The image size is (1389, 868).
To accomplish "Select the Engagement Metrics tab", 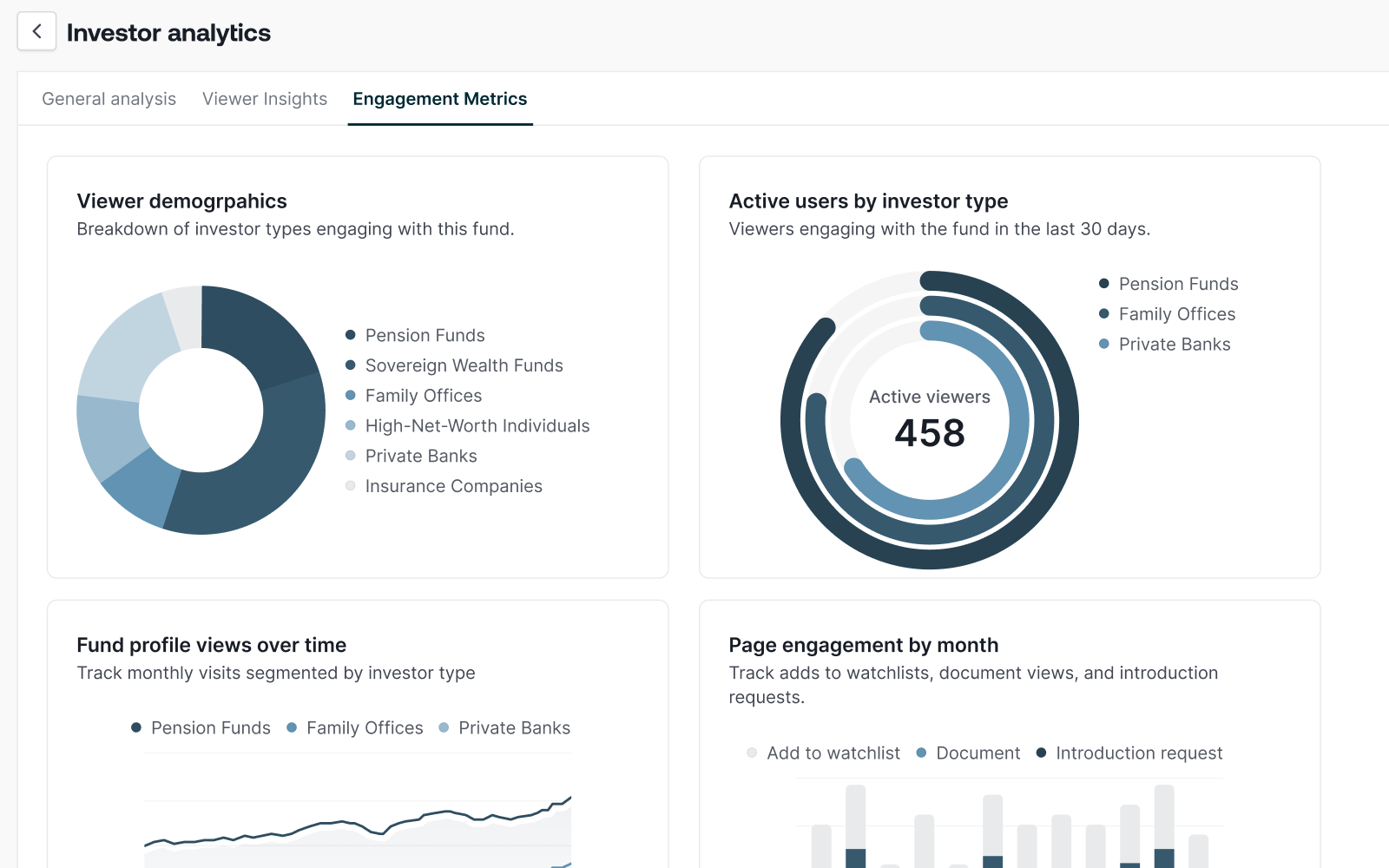I will point(439,99).
